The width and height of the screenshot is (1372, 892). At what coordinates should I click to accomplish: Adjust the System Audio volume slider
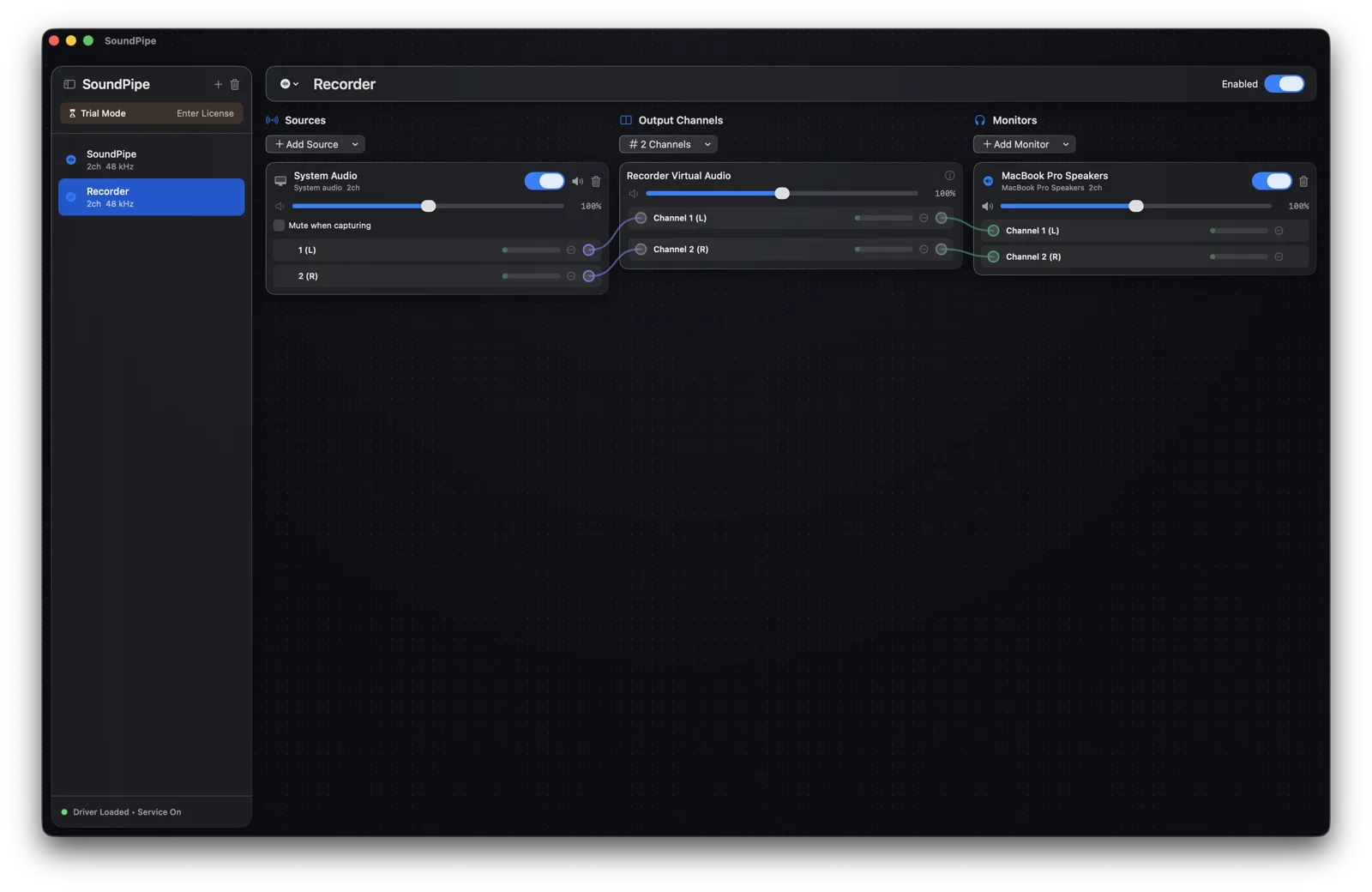[x=428, y=206]
